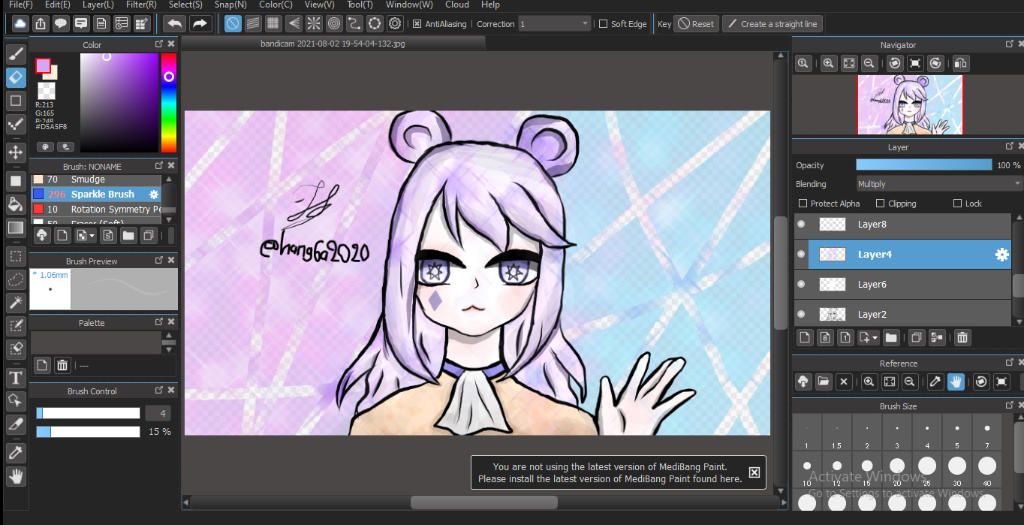Zoom in within the Navigator panel
This screenshot has width=1024, height=525.
coord(828,63)
